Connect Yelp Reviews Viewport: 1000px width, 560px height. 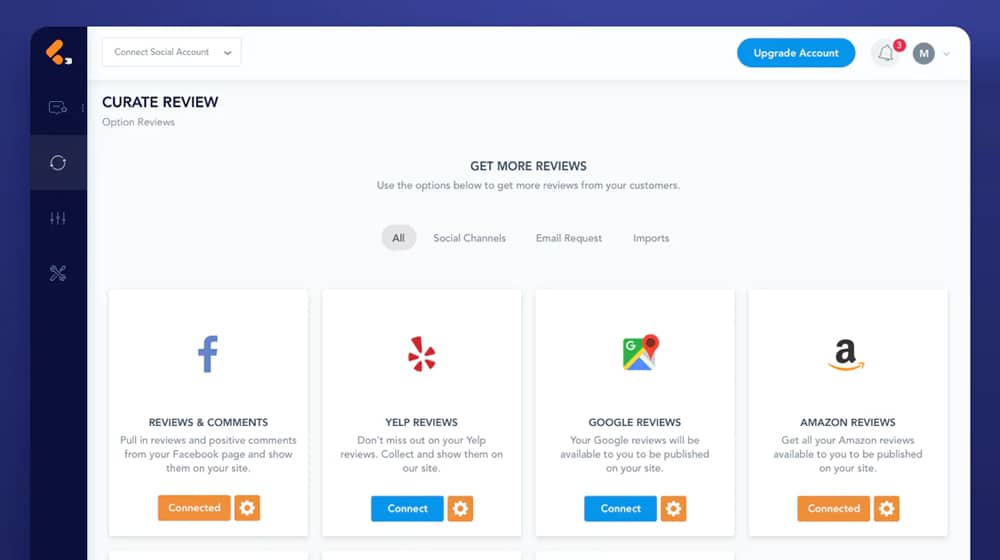[408, 508]
